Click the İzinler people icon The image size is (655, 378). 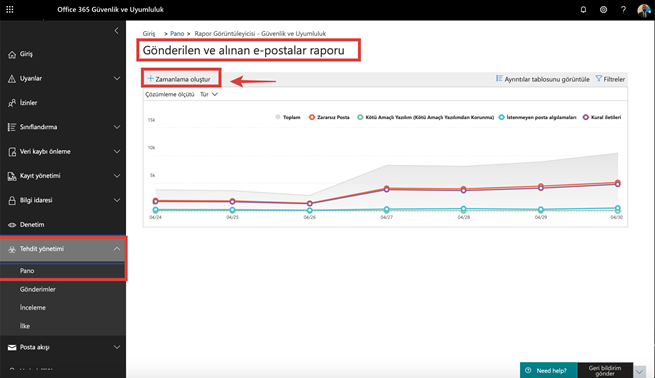[12, 103]
